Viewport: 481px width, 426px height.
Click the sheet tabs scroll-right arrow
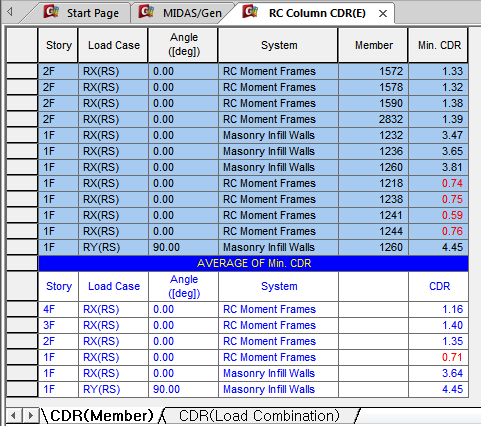click(x=31, y=416)
